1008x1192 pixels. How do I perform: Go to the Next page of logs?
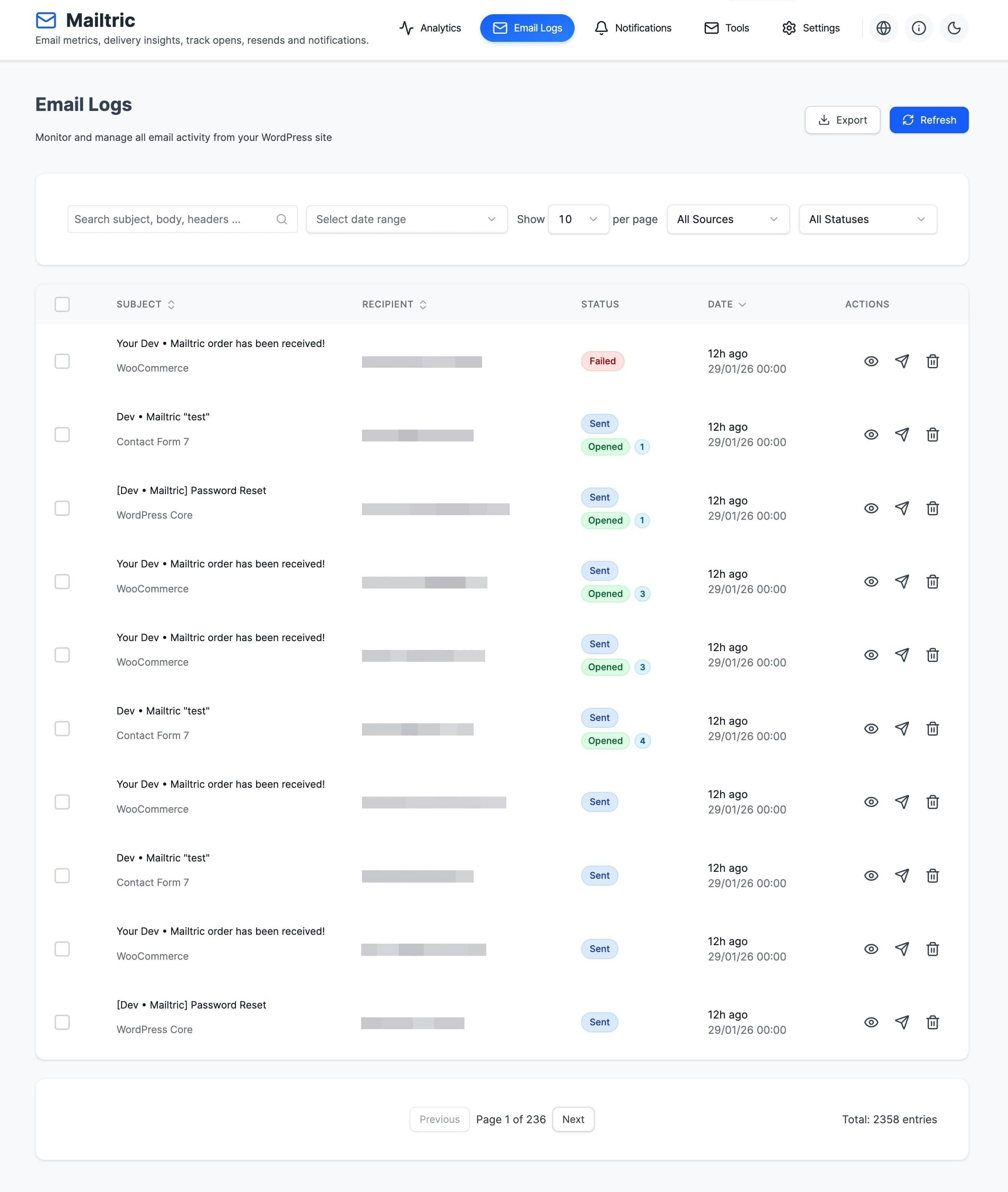pyautogui.click(x=573, y=1119)
